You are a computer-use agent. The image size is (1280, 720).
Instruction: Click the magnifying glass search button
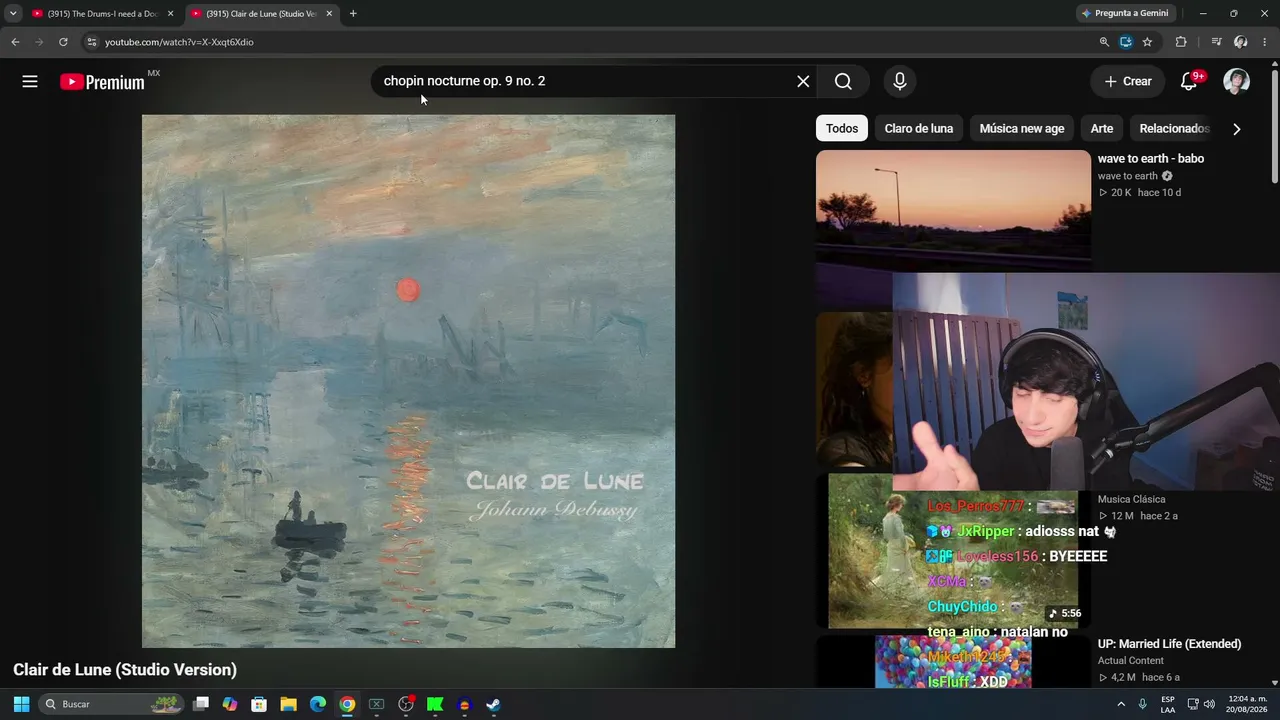[843, 82]
